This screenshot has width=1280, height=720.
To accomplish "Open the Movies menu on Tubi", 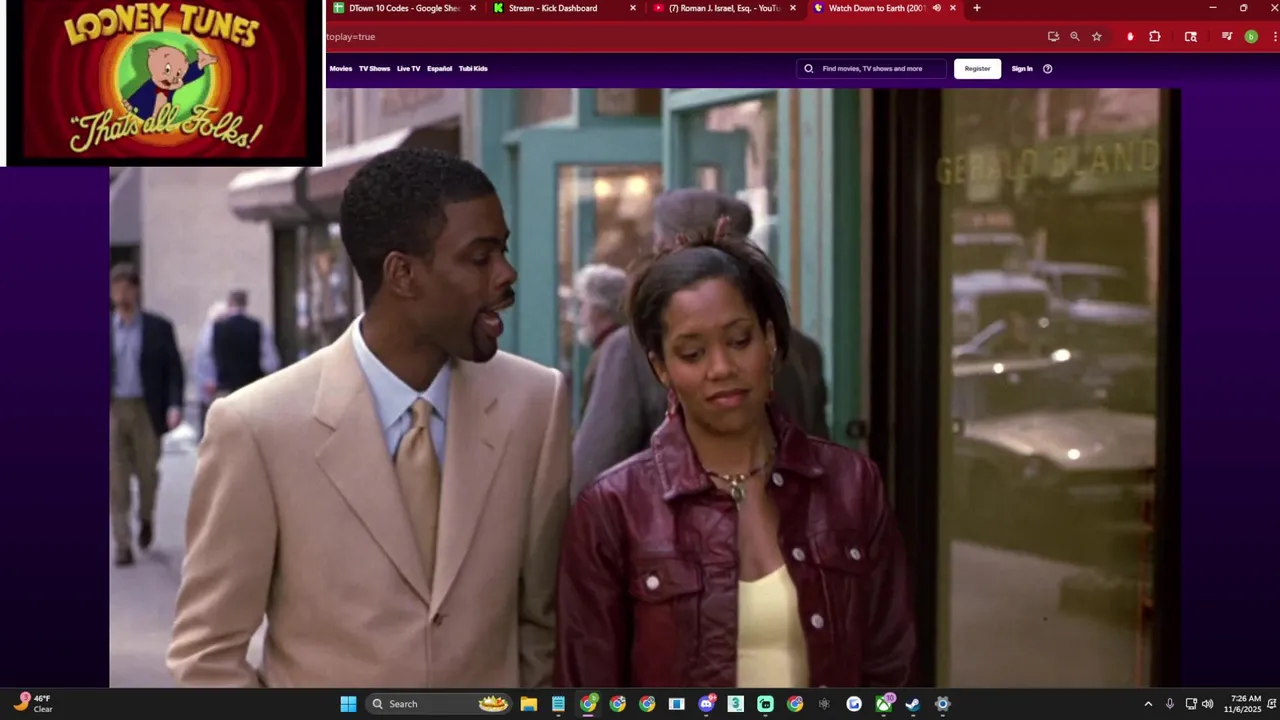I will (341, 69).
